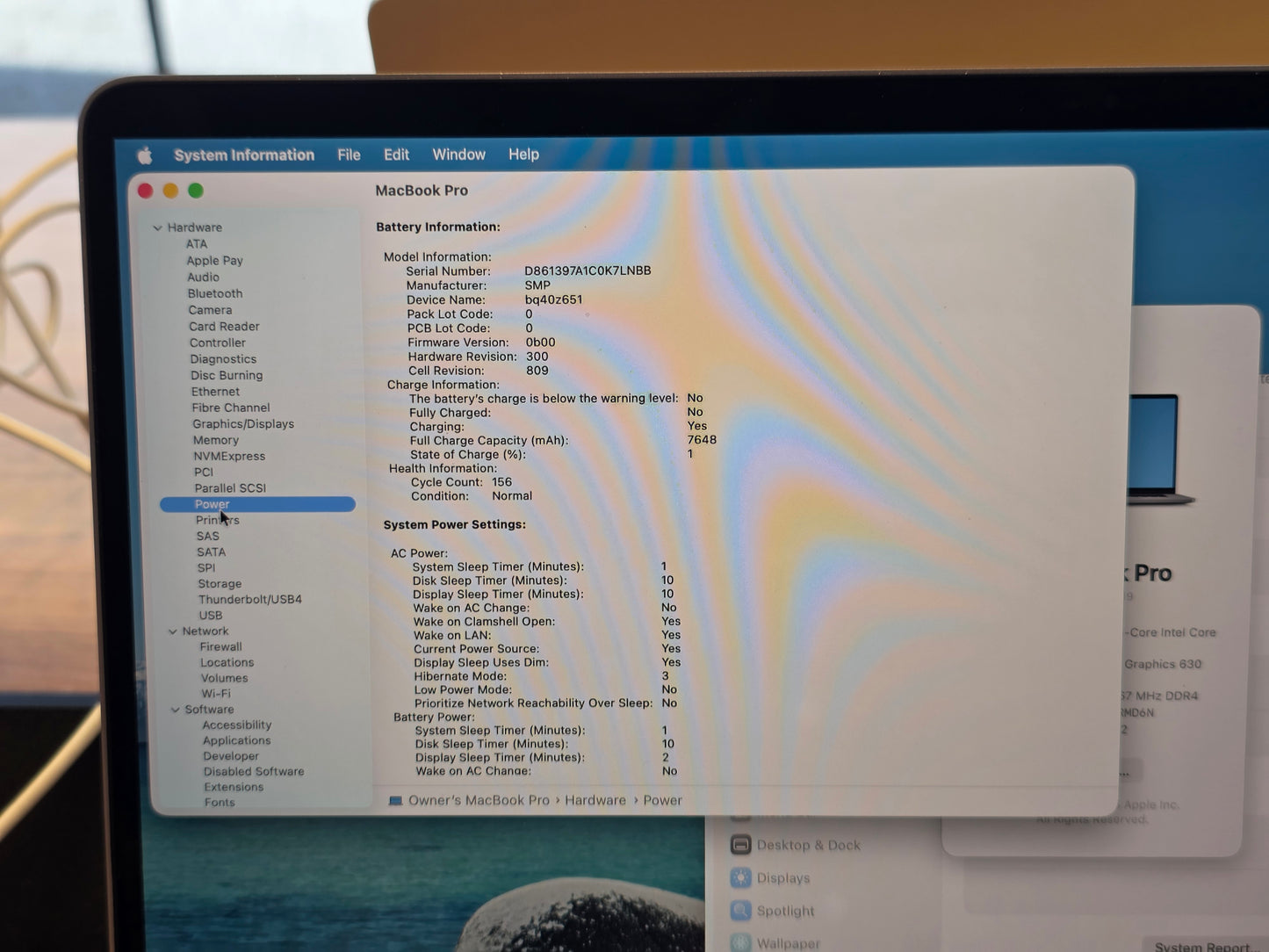Select Firewall under Network
This screenshot has width=1269, height=952.
[x=220, y=646]
